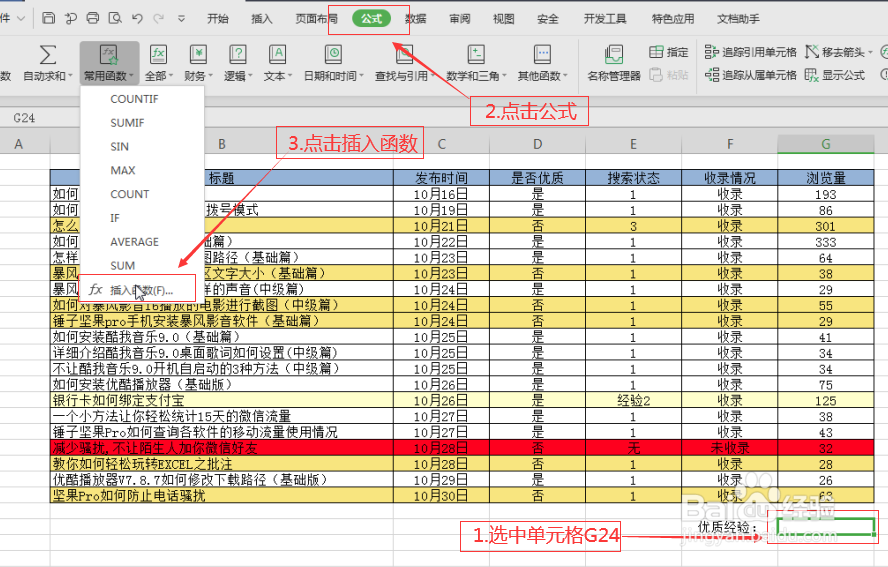This screenshot has width=888, height=567.
Task: Click the 优质经验： label cell
Action: click(728, 527)
